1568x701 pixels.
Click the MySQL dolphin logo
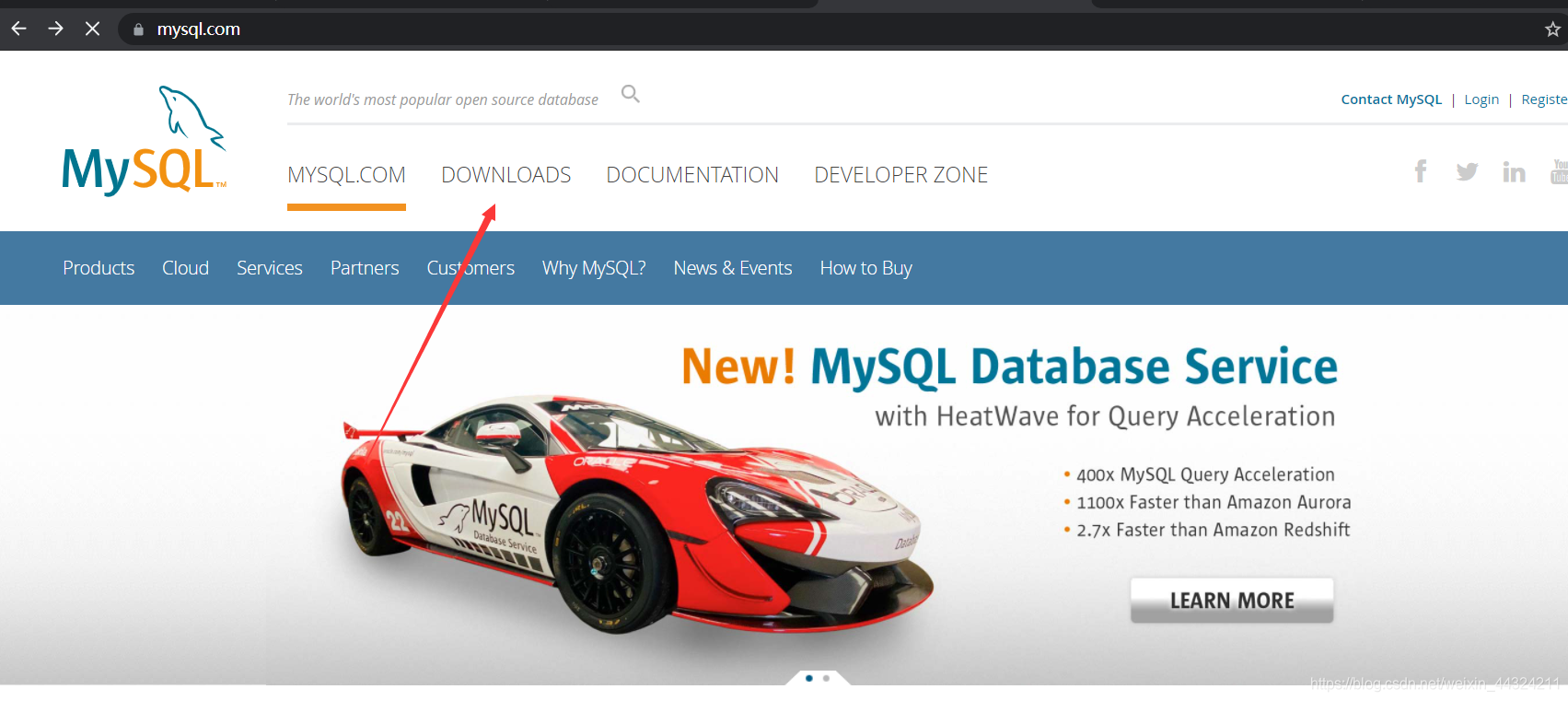(145, 140)
